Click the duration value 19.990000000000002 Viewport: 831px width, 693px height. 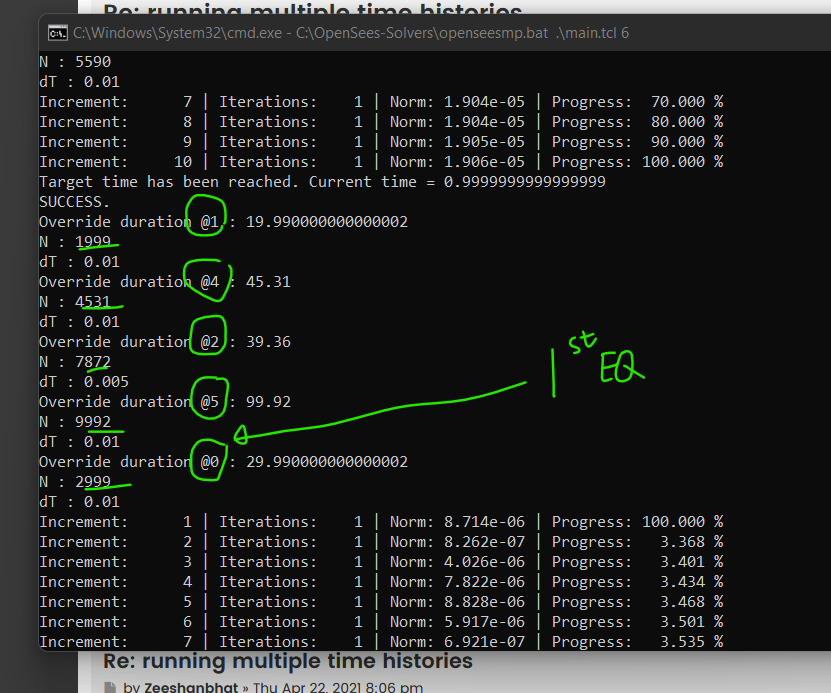(327, 221)
